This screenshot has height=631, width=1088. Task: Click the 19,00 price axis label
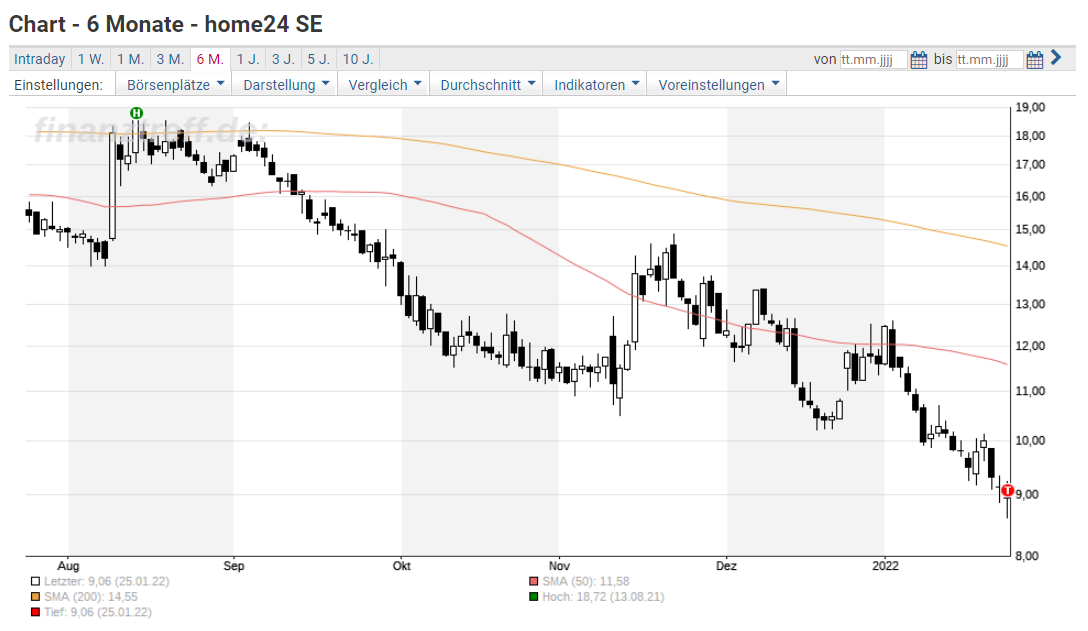point(1030,108)
